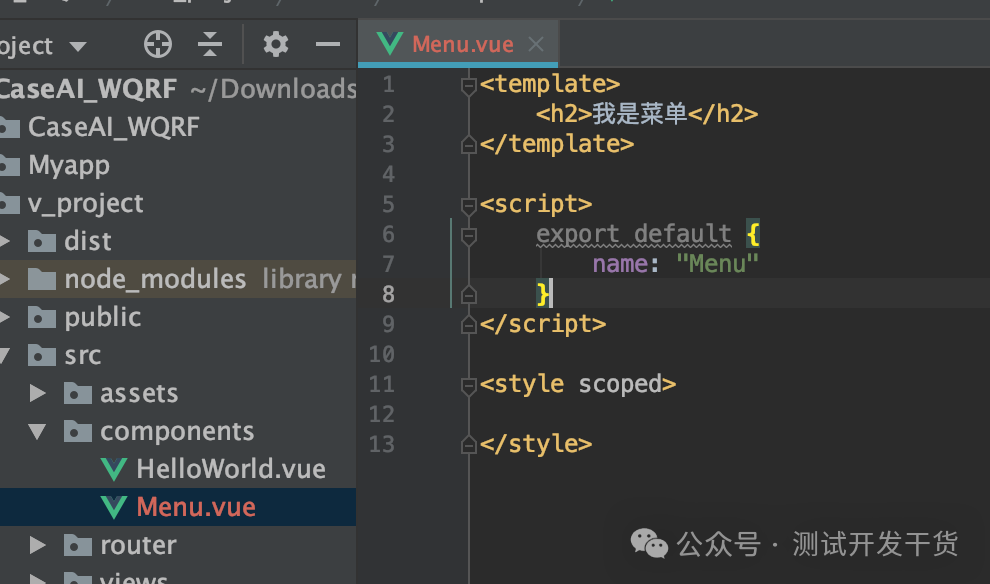Image resolution: width=990 pixels, height=584 pixels.
Task: Close the Menu.vue tab
Action: (x=536, y=44)
